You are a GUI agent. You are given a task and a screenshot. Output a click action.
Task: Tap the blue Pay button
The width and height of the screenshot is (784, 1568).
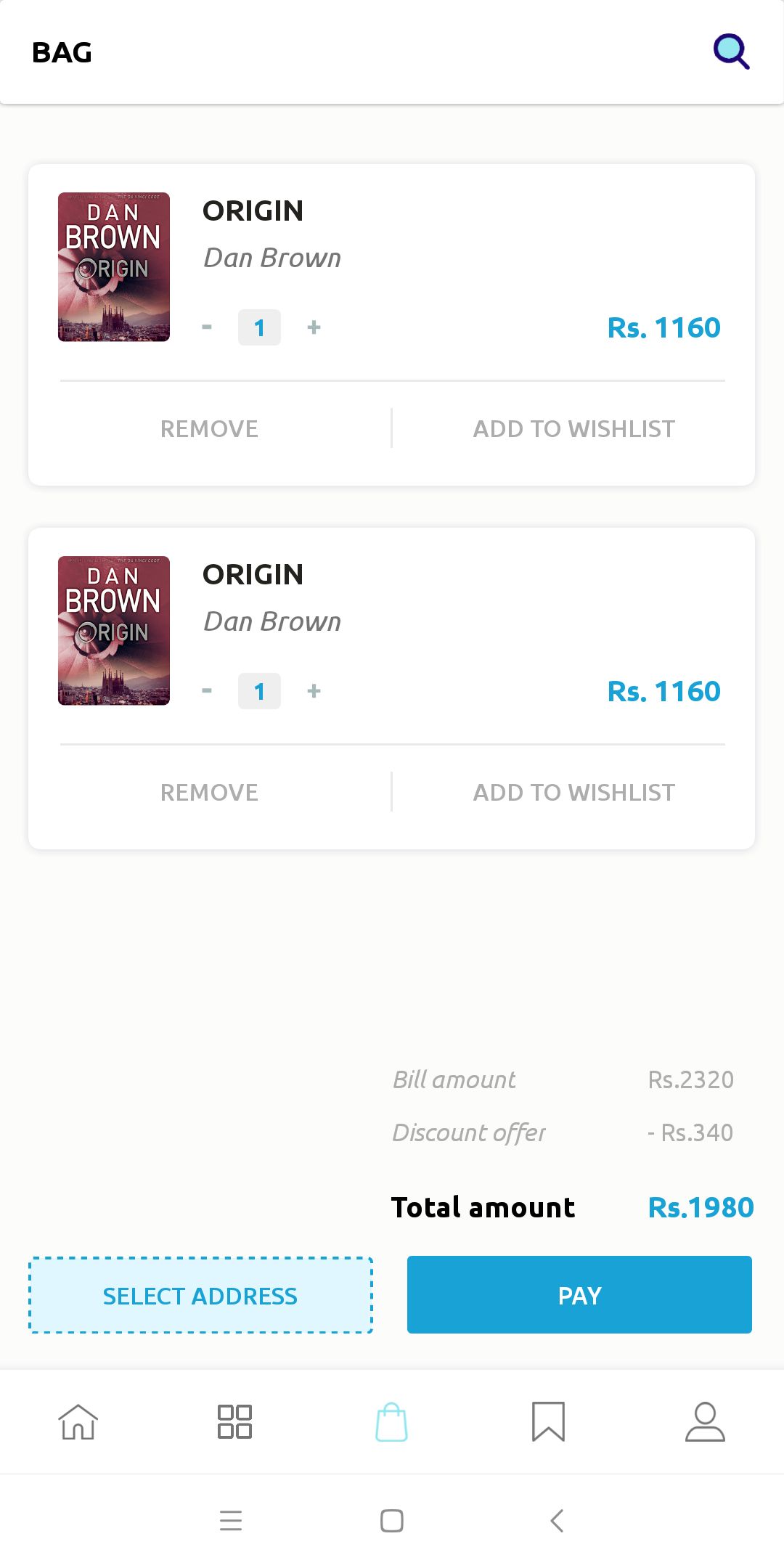point(579,1295)
